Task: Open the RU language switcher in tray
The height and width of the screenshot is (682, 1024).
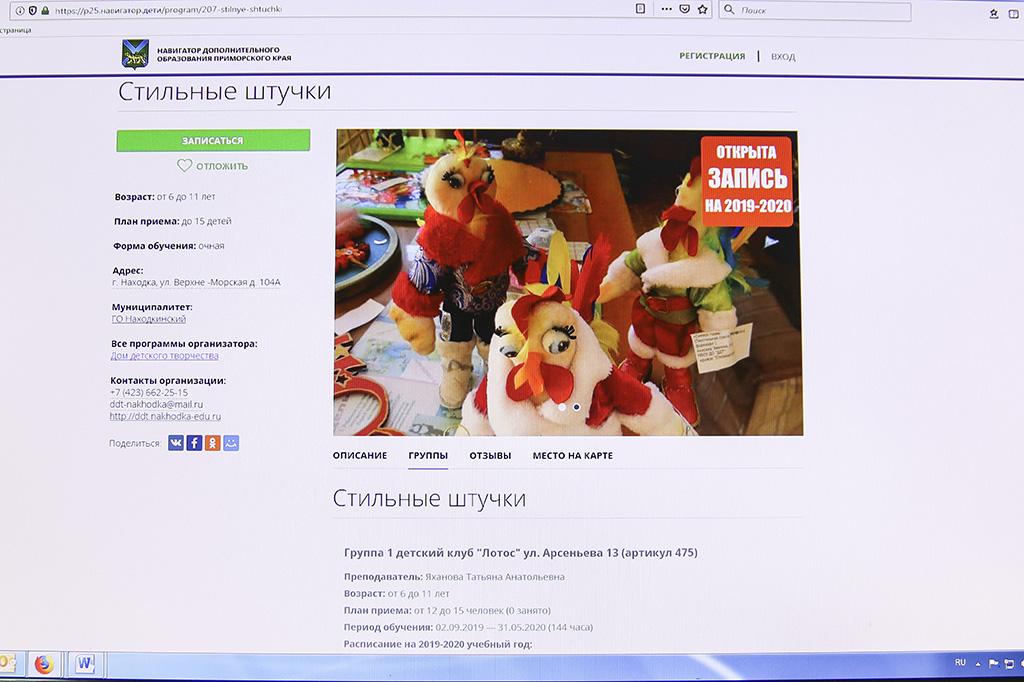Action: [x=960, y=662]
